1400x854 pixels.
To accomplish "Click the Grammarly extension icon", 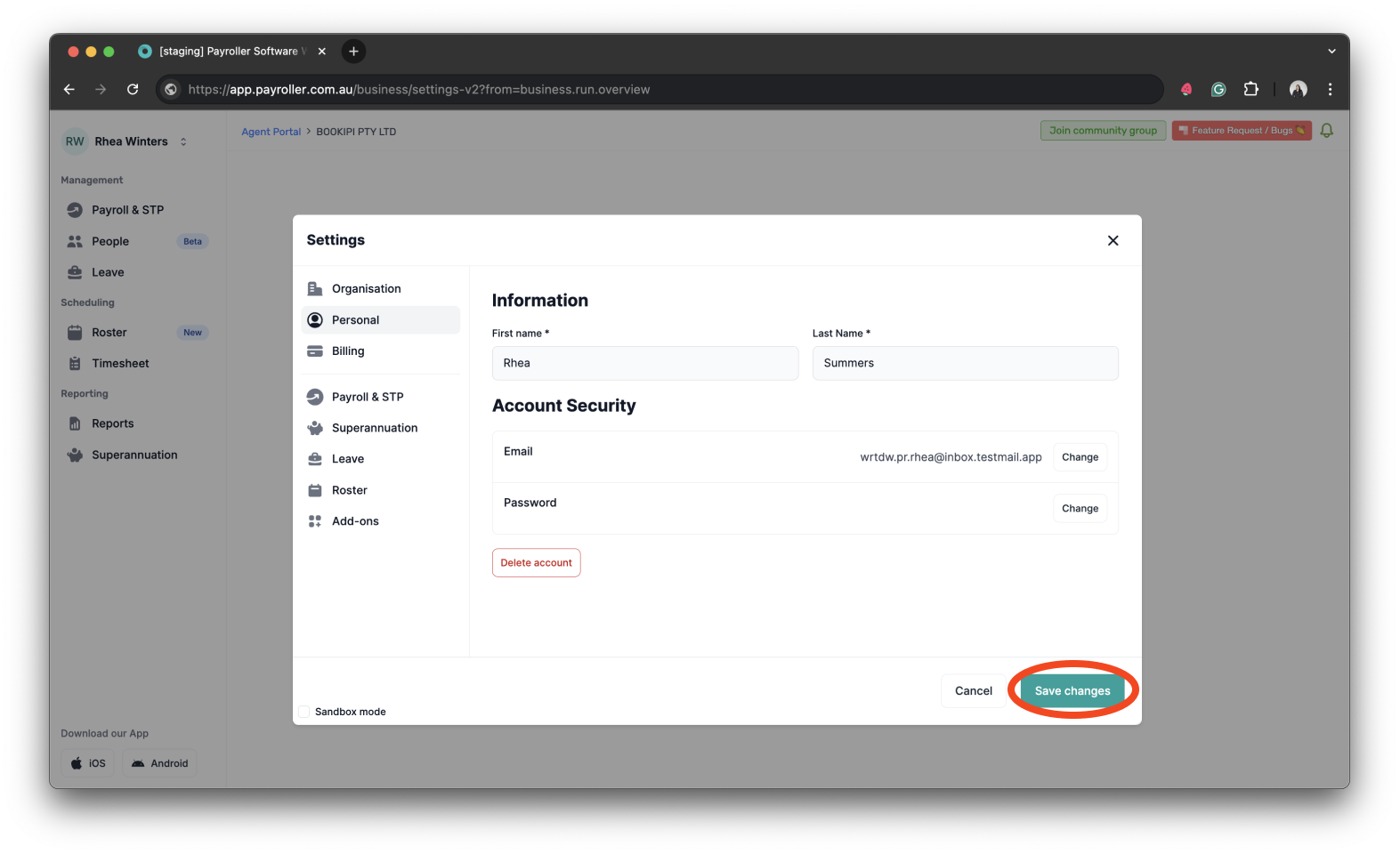I will coord(1218,89).
